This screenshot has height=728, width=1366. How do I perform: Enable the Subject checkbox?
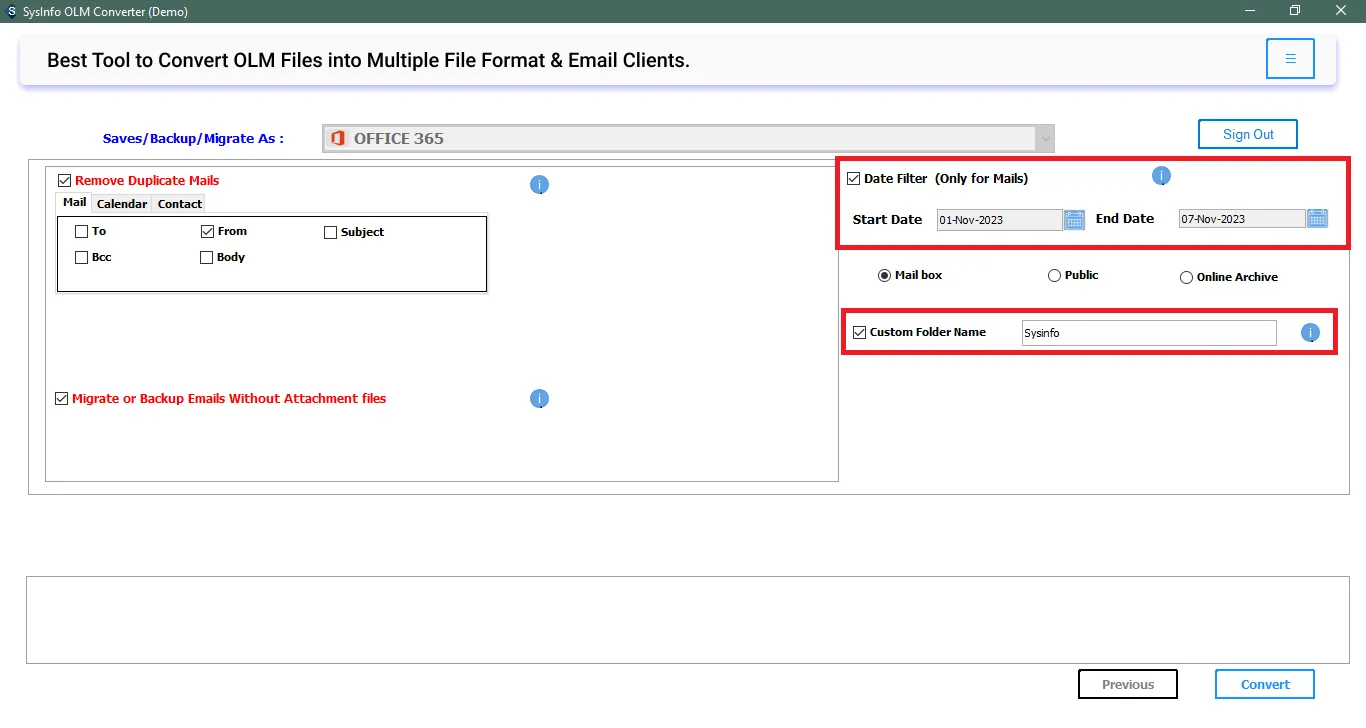coord(331,232)
